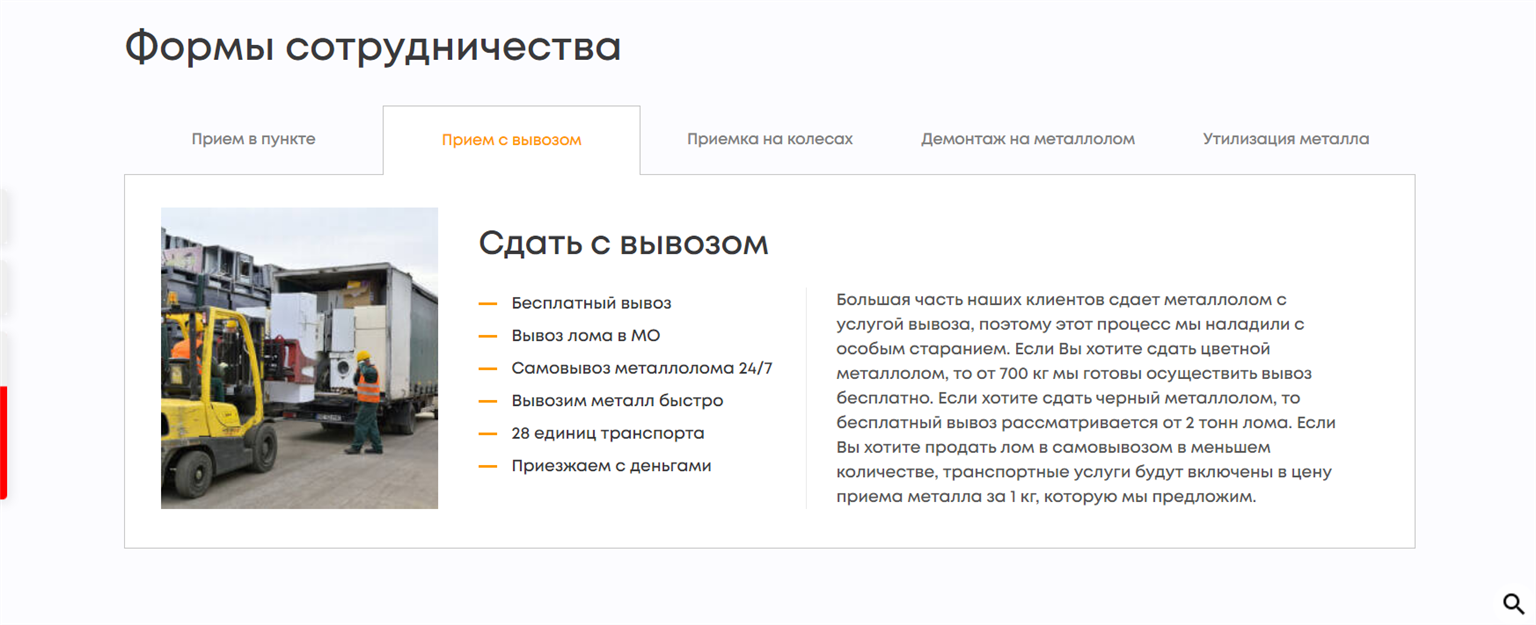Image resolution: width=1536 pixels, height=625 pixels.
Task: Select the Прием с вывозом tab
Action: coord(511,140)
